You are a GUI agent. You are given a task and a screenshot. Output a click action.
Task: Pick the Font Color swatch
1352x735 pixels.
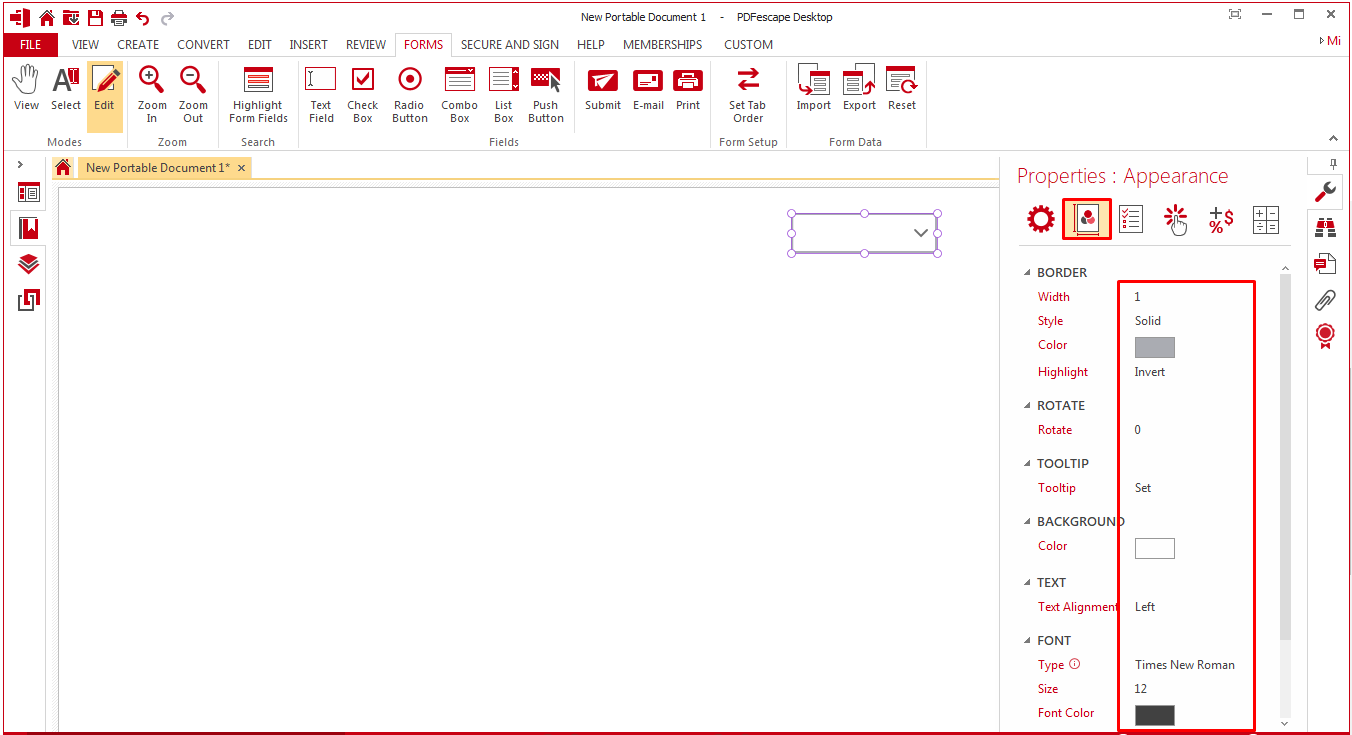1154,715
